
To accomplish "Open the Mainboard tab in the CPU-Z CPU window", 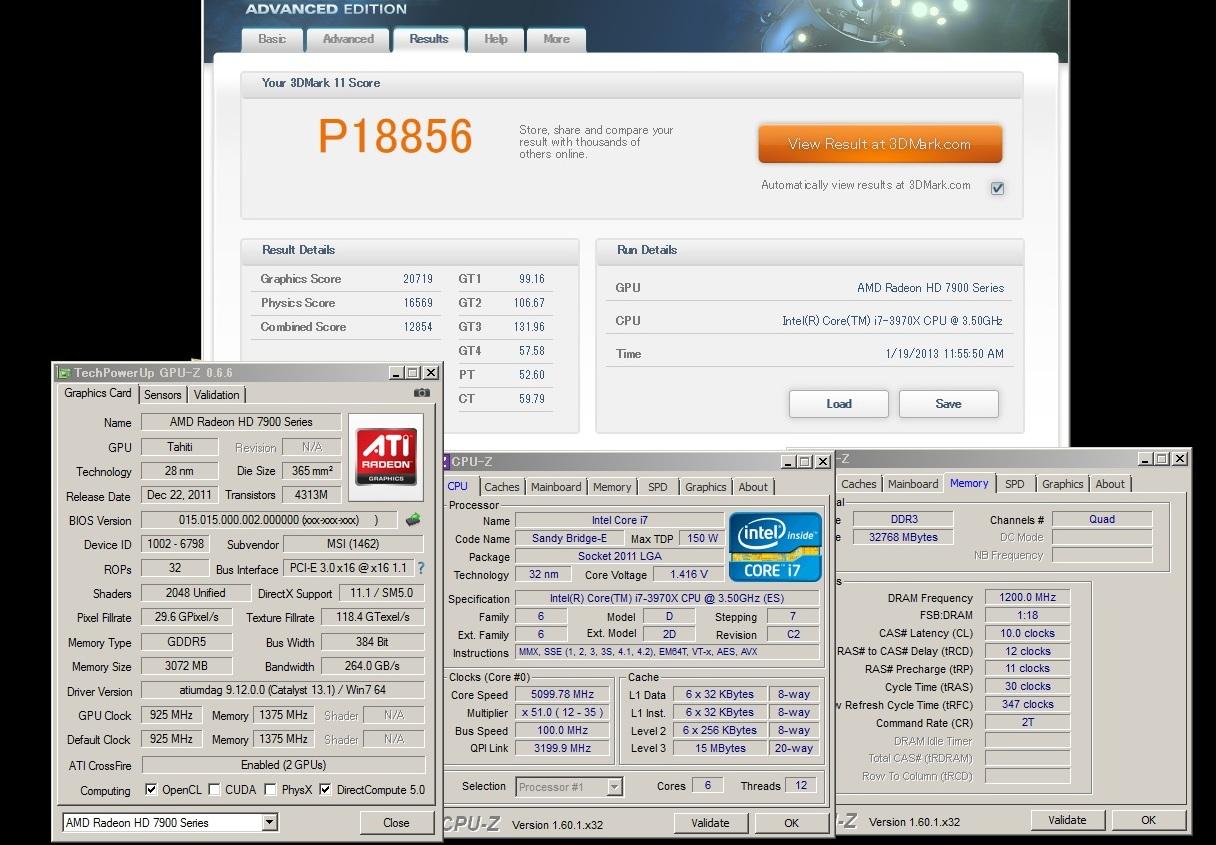I will tap(556, 487).
